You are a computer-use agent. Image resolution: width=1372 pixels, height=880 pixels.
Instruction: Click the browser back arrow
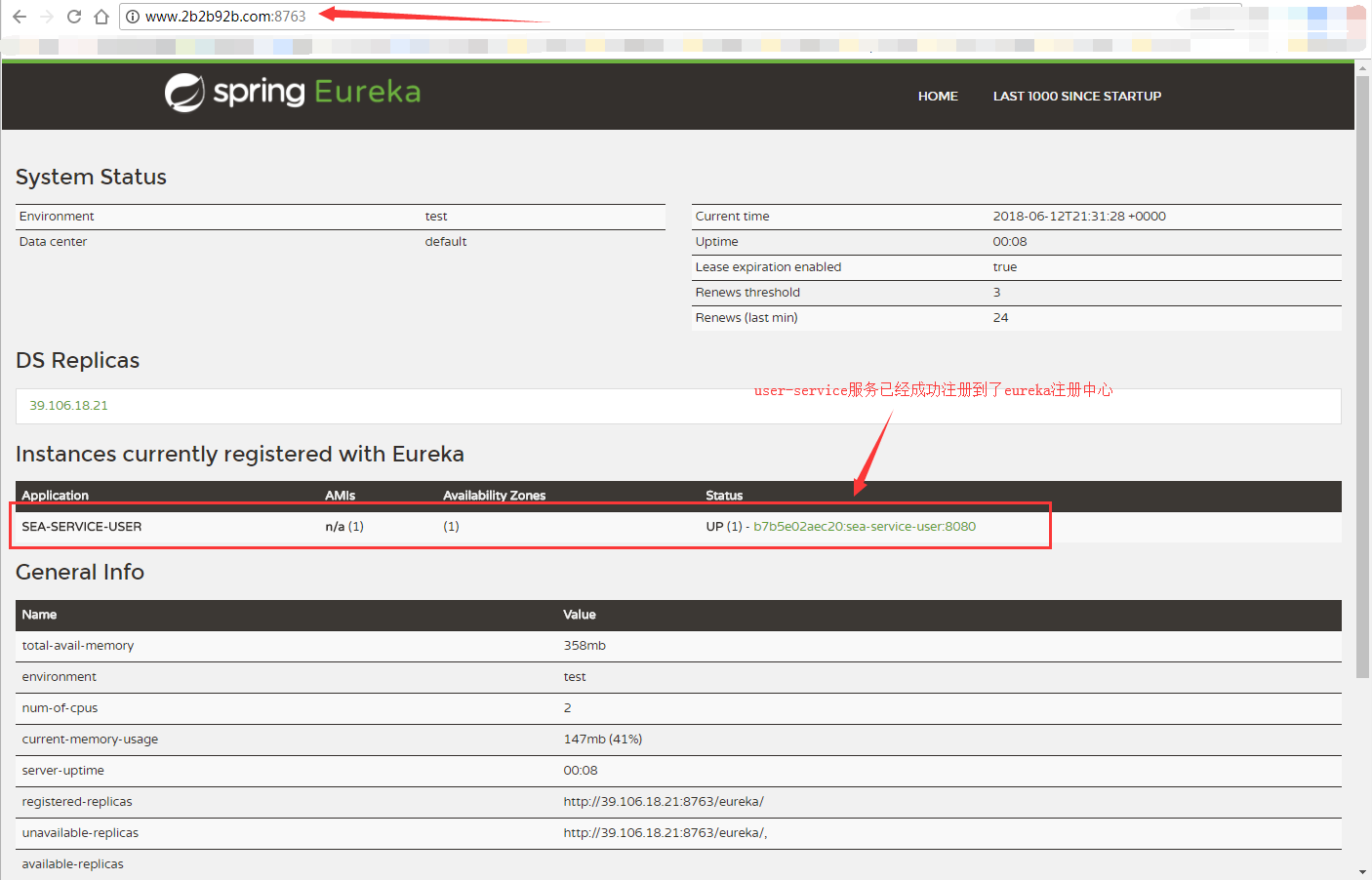click(20, 17)
